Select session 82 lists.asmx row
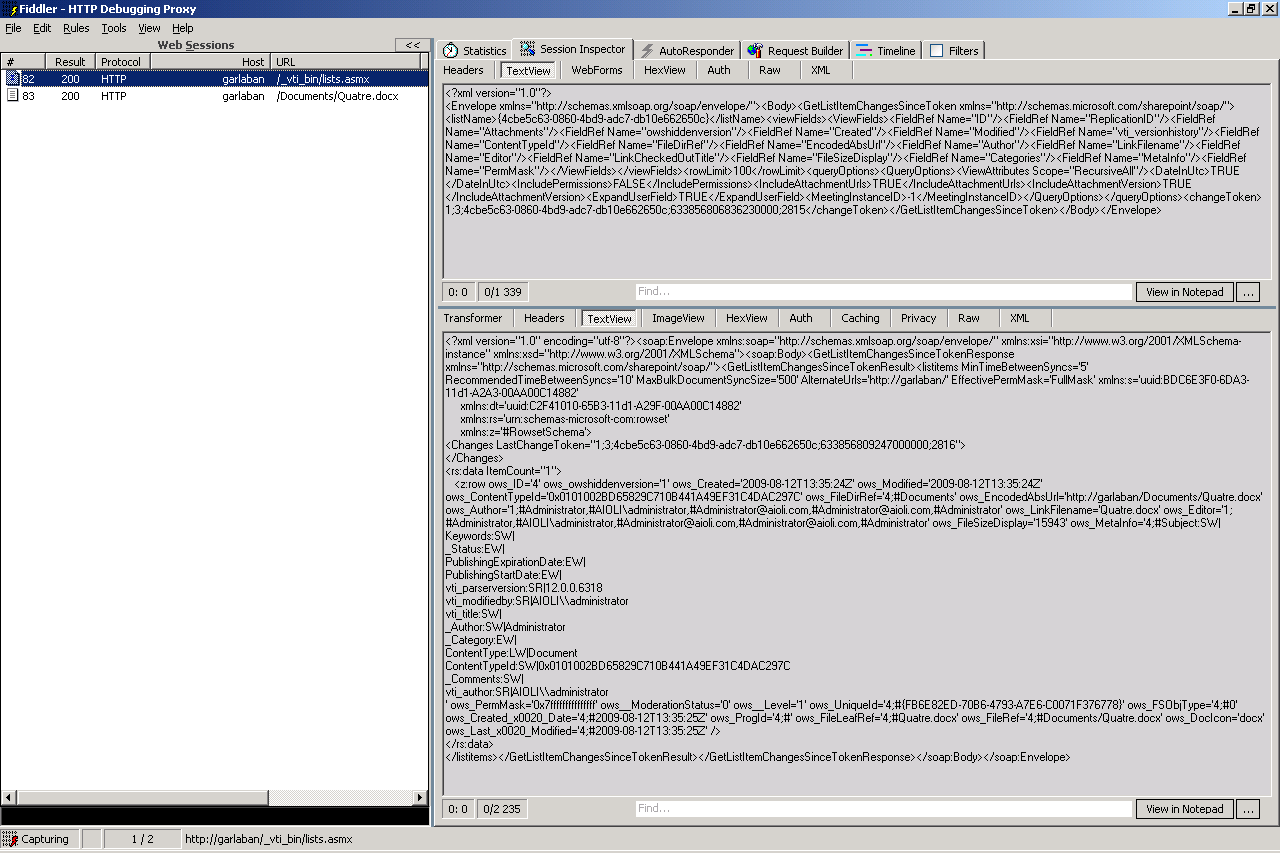The height and width of the screenshot is (853, 1280). 214,78
